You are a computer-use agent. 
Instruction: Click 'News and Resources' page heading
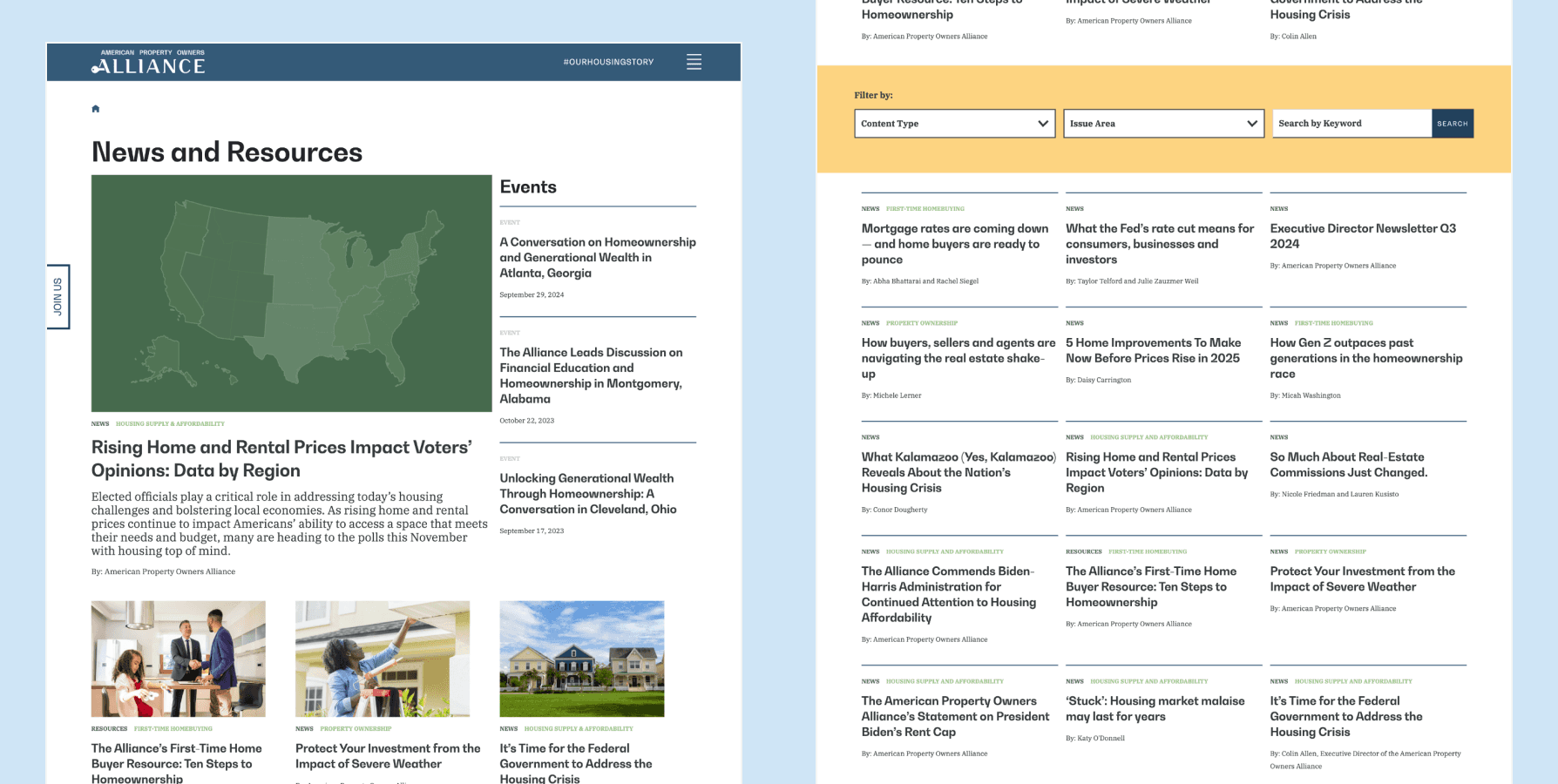[227, 152]
